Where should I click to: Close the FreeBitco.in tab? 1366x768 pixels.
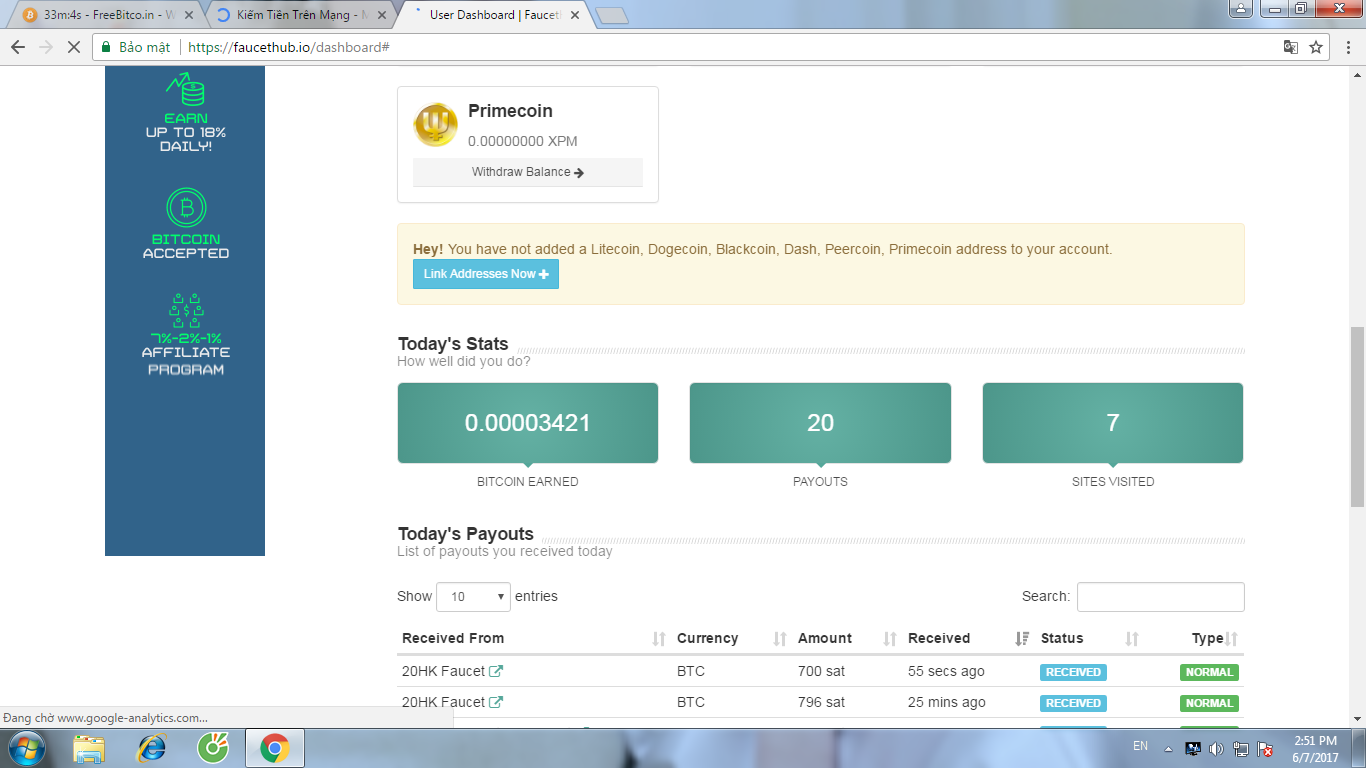pyautogui.click(x=189, y=15)
